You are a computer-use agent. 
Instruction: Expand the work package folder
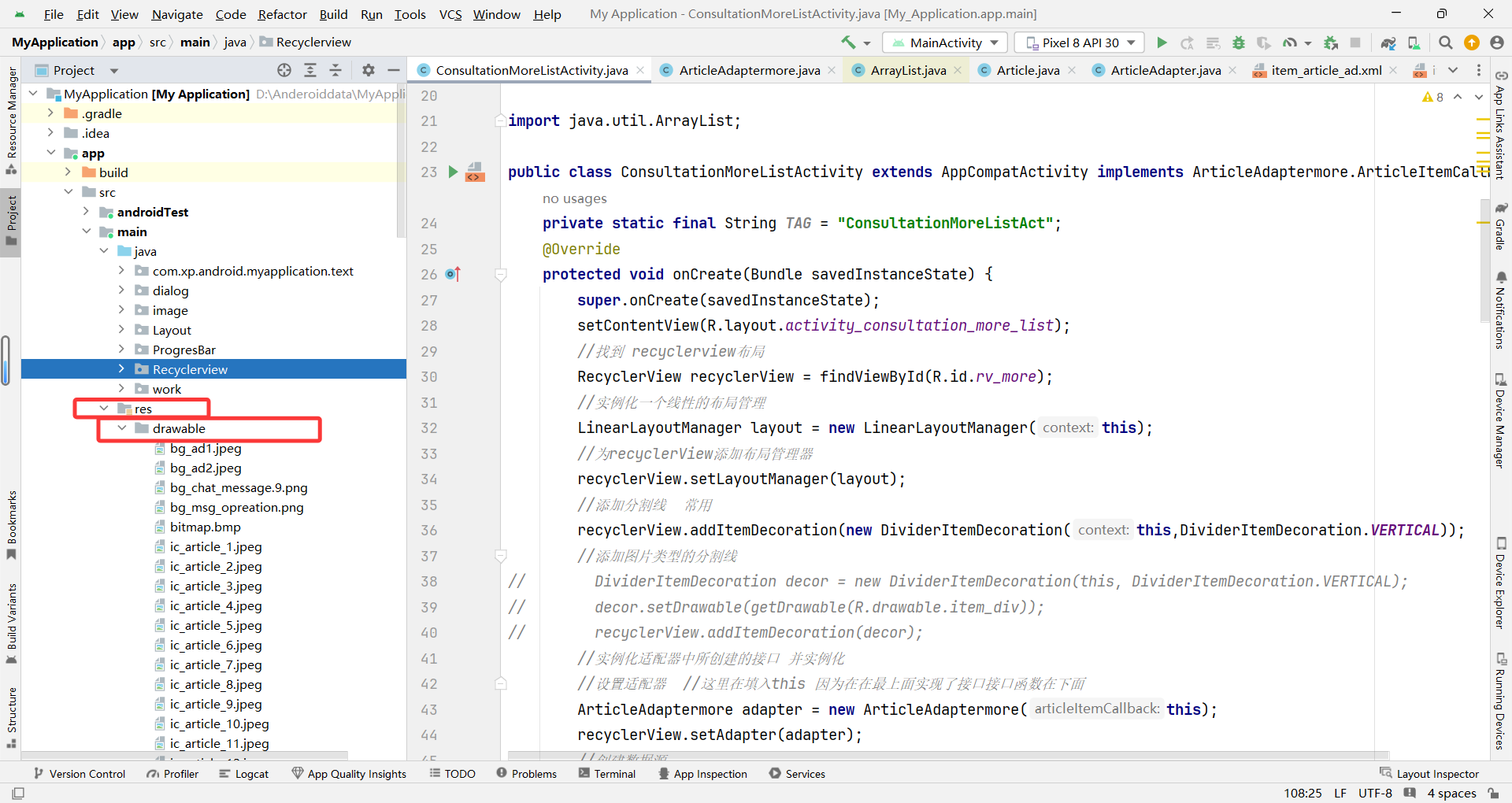[121, 388]
